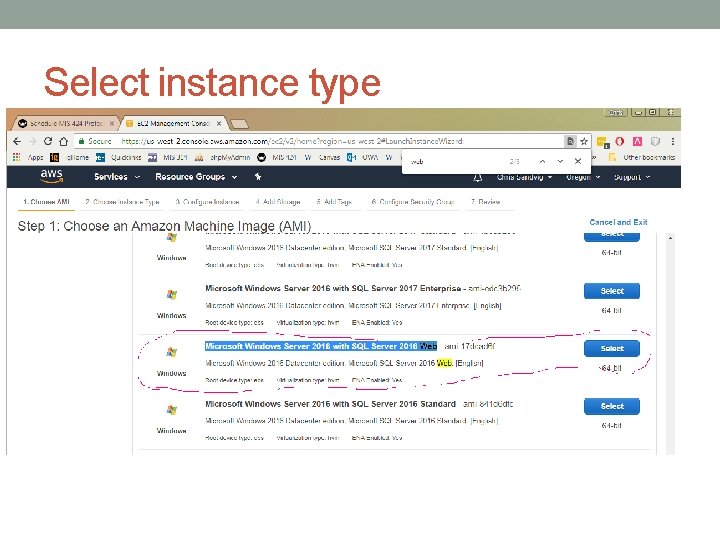The height and width of the screenshot is (540, 720).
Task: Click the browser forward arrow
Action: point(32,141)
